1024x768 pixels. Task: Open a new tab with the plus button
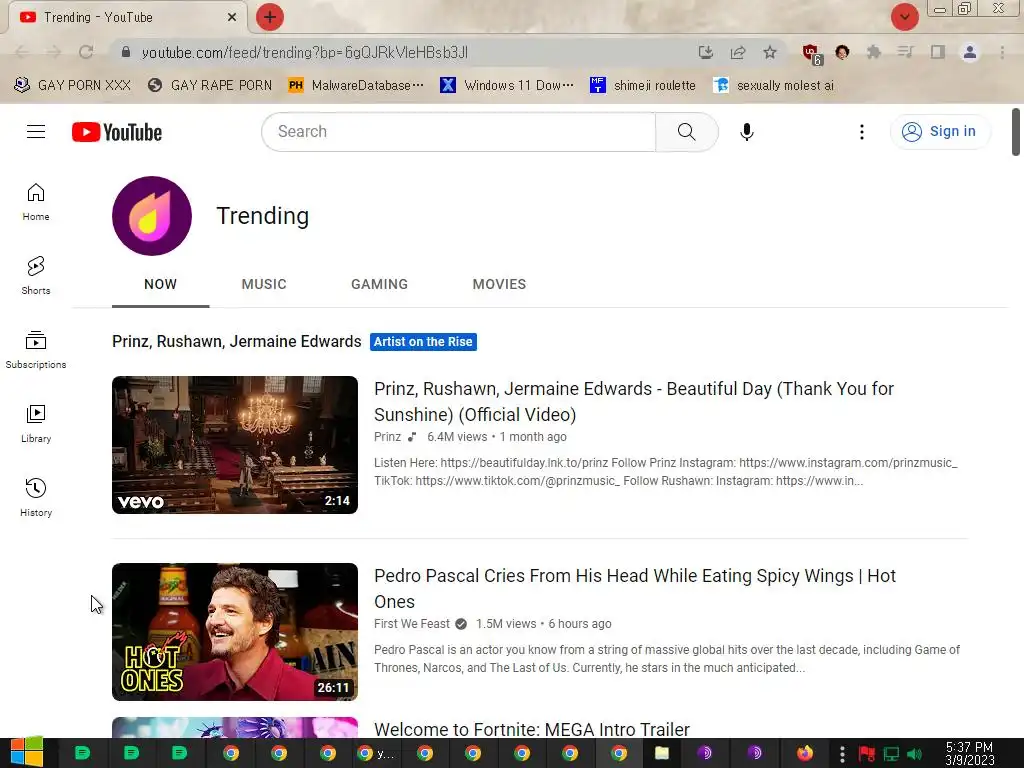click(x=270, y=17)
